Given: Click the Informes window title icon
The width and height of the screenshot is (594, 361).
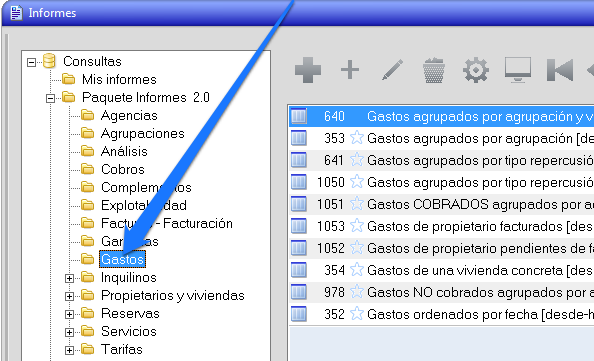Looking at the screenshot, I should 16,13.
